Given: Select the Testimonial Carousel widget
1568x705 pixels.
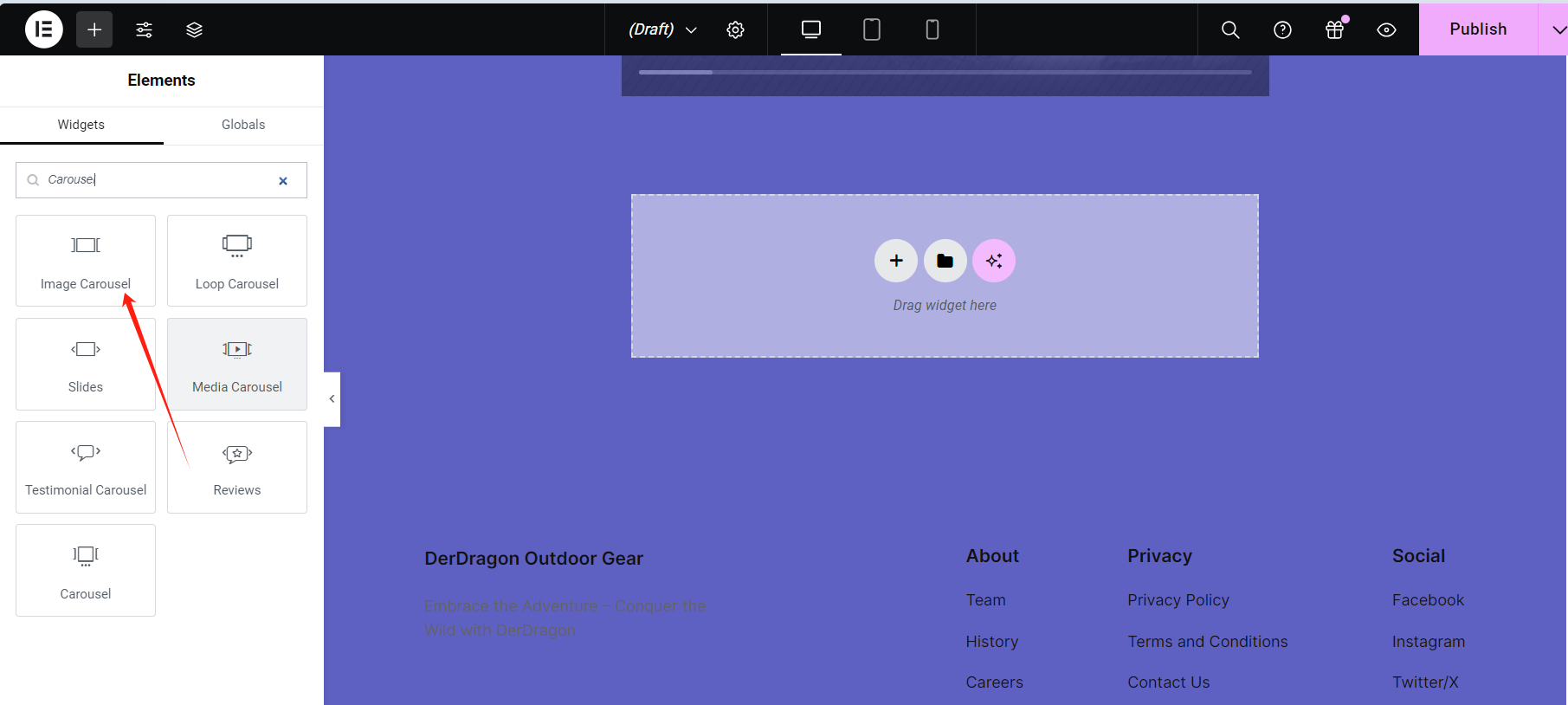Looking at the screenshot, I should [86, 467].
